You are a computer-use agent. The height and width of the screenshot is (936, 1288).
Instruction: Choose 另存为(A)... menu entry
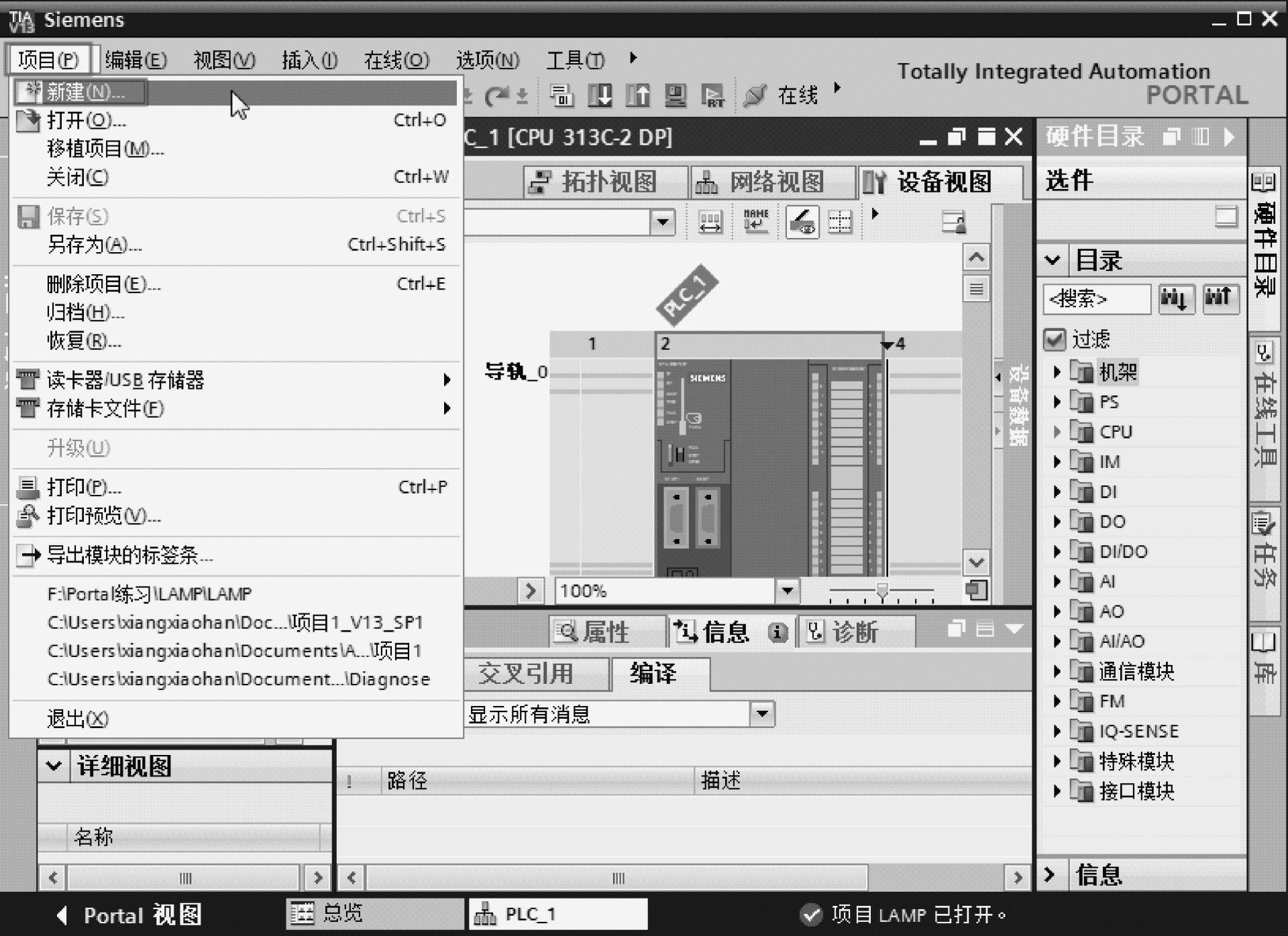235,245
